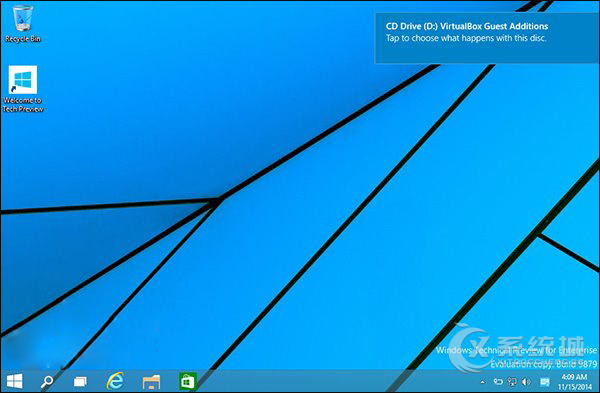Show hidden system tray icons
Viewport: 600px width, 393px height.
[483, 382]
